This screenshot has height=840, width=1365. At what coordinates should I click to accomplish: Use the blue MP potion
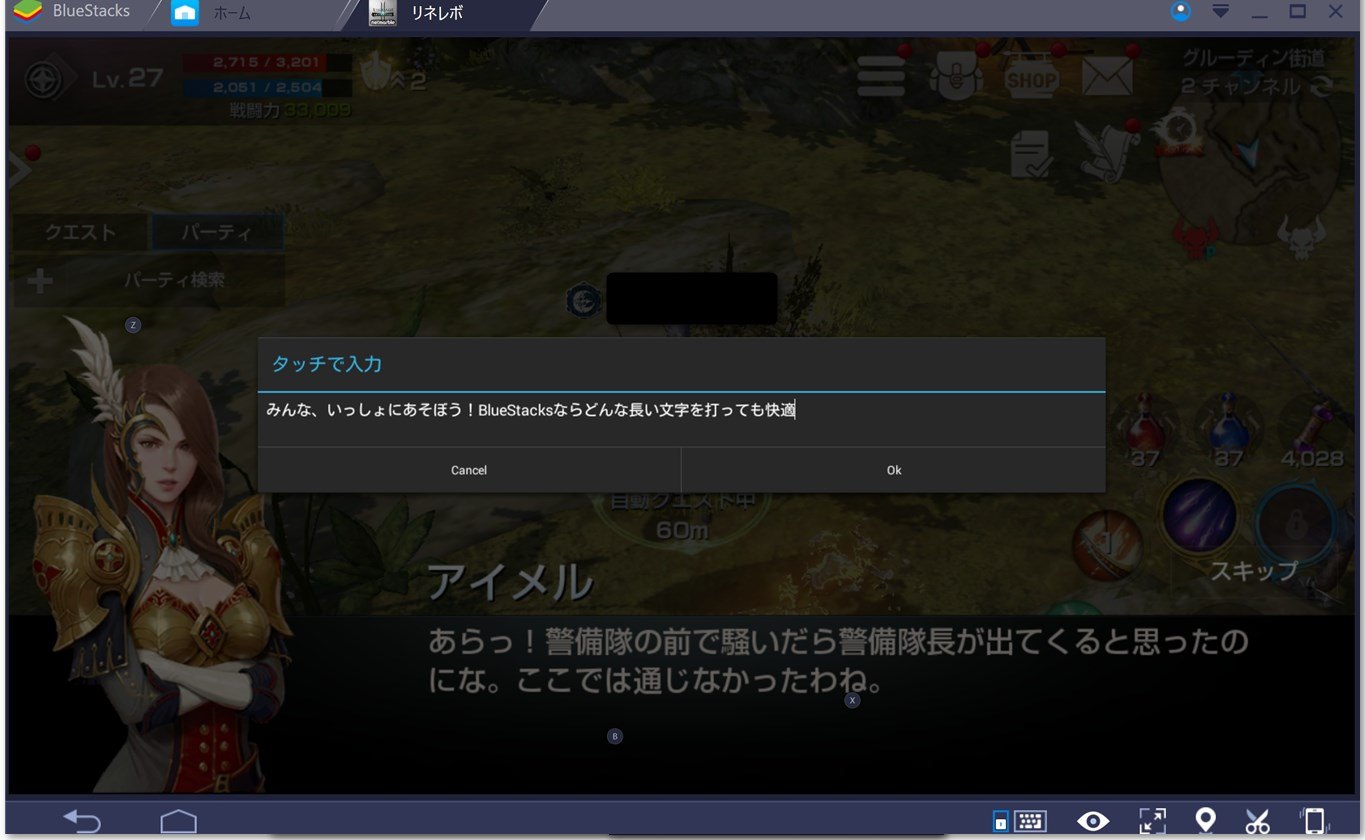(x=1228, y=428)
